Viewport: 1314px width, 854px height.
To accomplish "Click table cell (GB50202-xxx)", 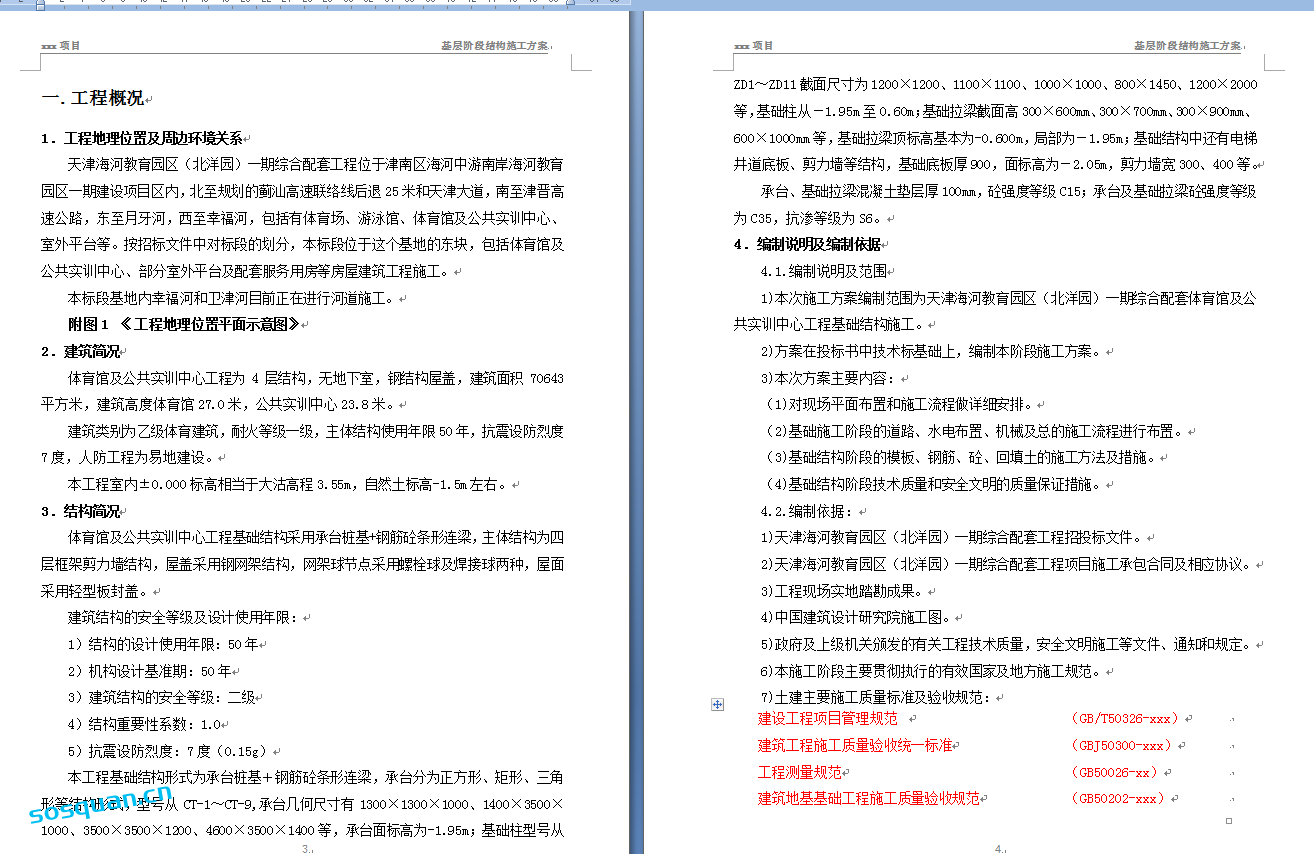I will 1117,799.
